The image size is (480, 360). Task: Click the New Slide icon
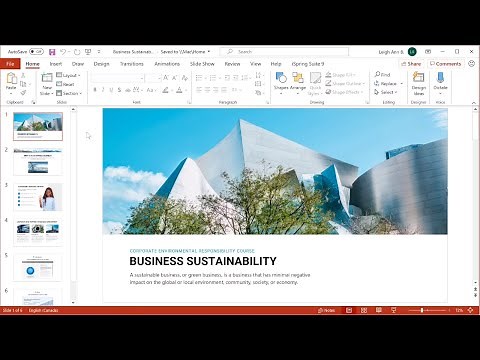coord(47,78)
